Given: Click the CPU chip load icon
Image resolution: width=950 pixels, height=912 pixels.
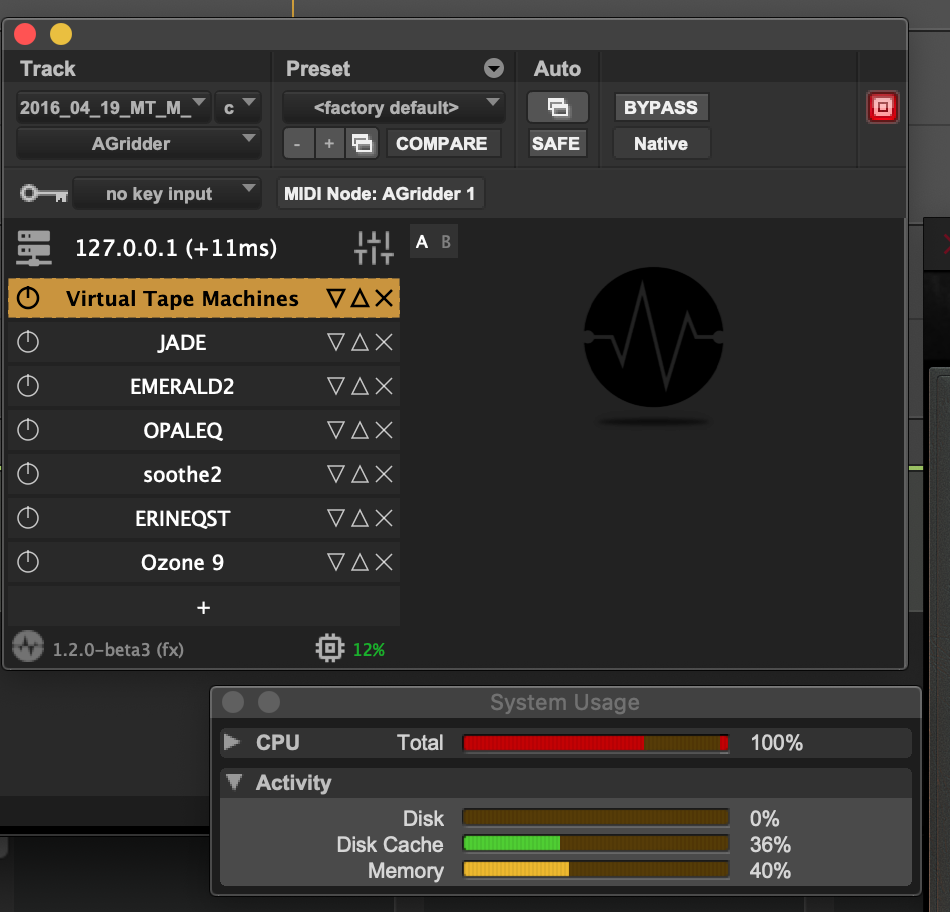Looking at the screenshot, I should pyautogui.click(x=330, y=648).
